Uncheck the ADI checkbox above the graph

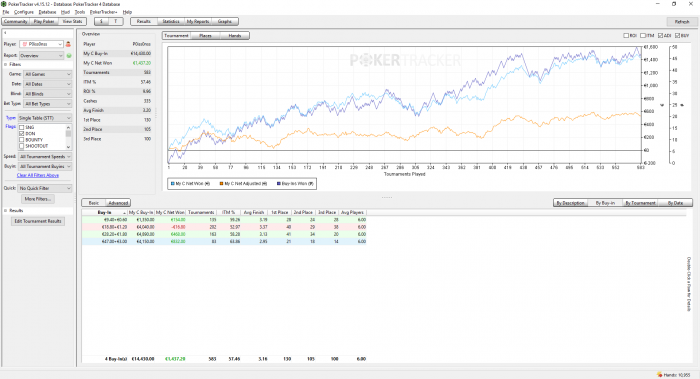pos(660,35)
